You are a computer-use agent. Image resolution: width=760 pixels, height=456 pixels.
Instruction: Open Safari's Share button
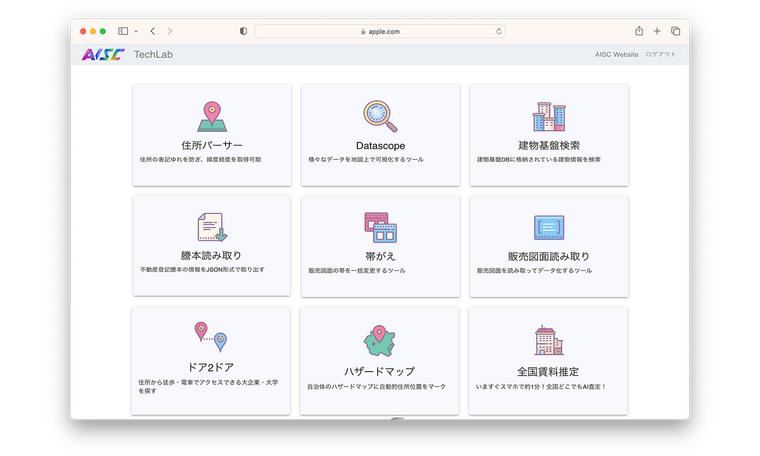click(639, 32)
